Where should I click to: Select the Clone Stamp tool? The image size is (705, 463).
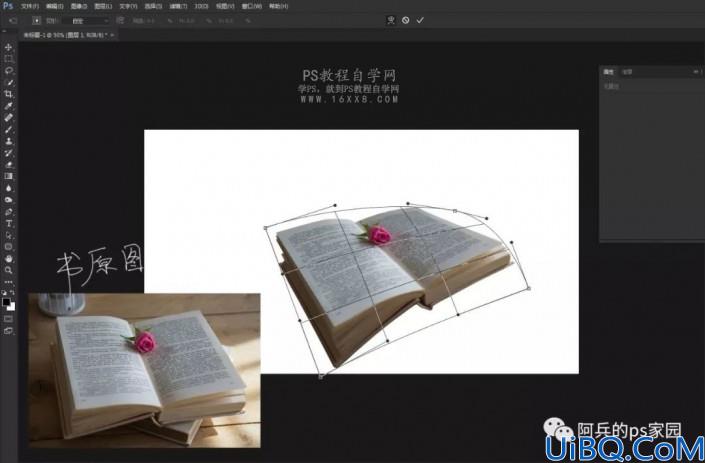tap(8, 141)
